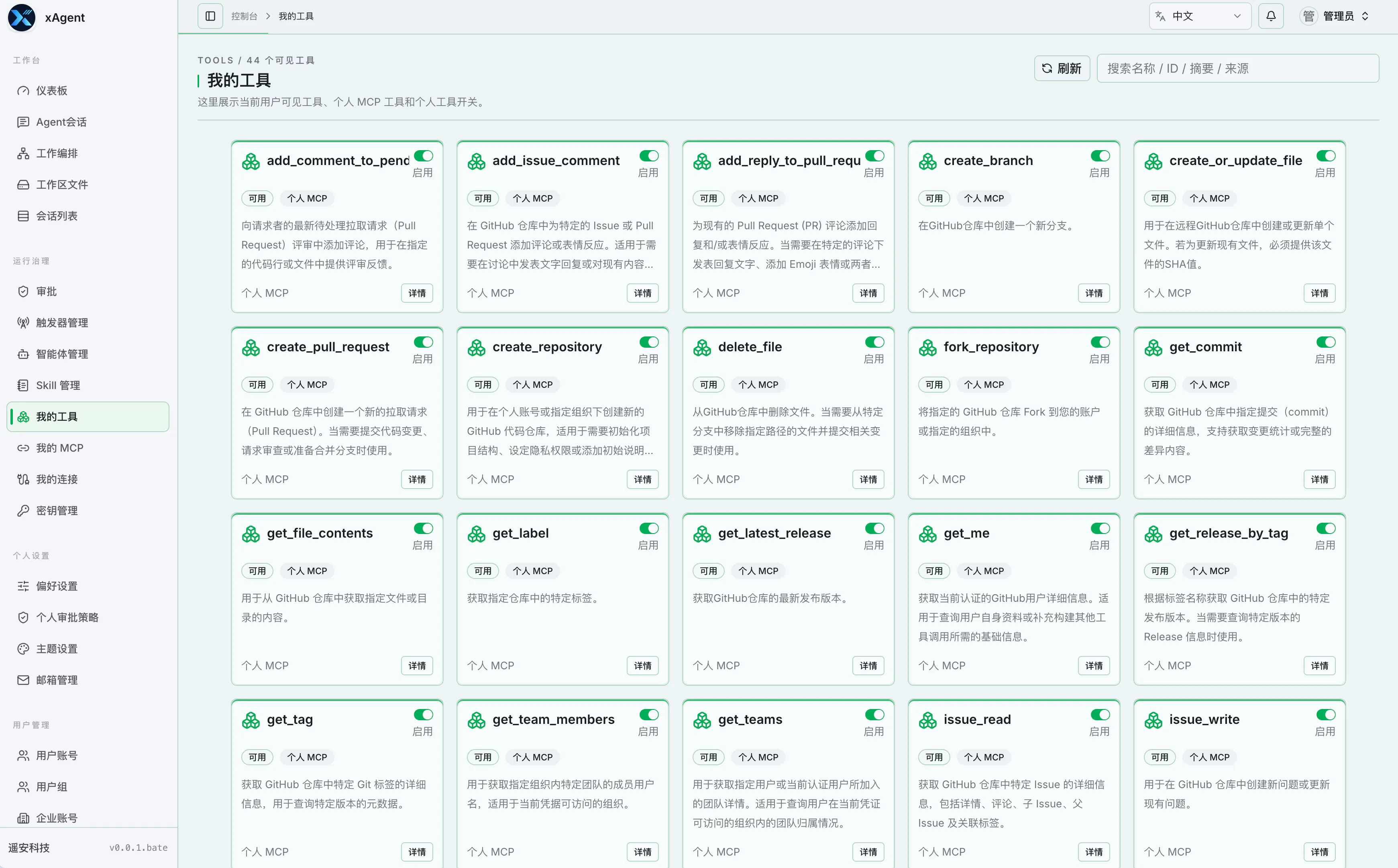Click the connection icon beside 我的连接
The height and width of the screenshot is (868, 1398).
pyautogui.click(x=23, y=479)
